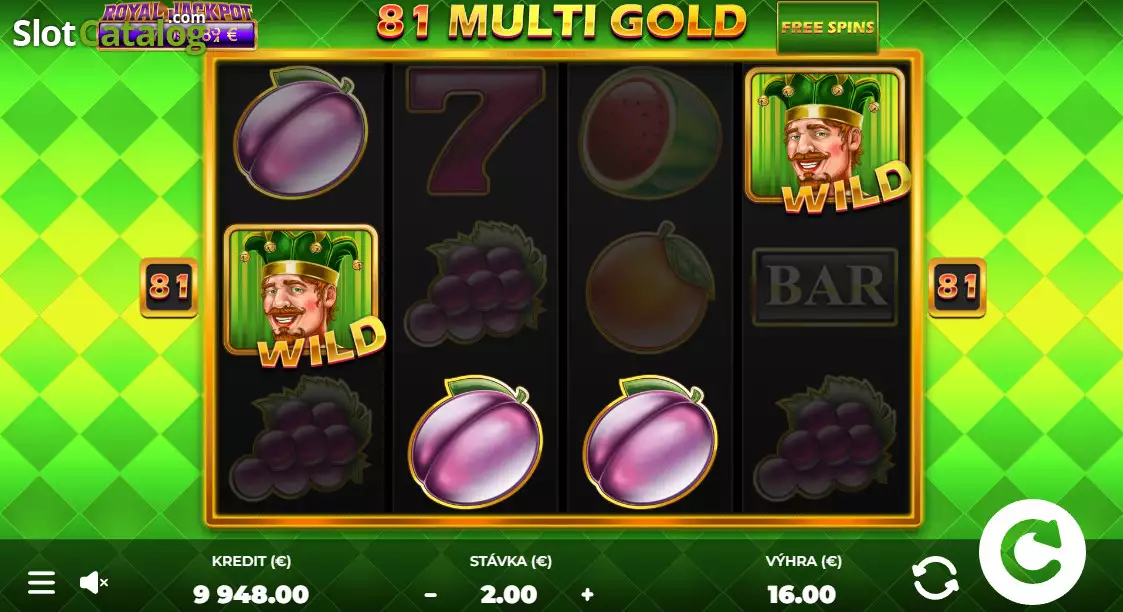Screen dimensions: 1123x612
Task: Select the left 81 ways indicator
Action: [x=169, y=288]
